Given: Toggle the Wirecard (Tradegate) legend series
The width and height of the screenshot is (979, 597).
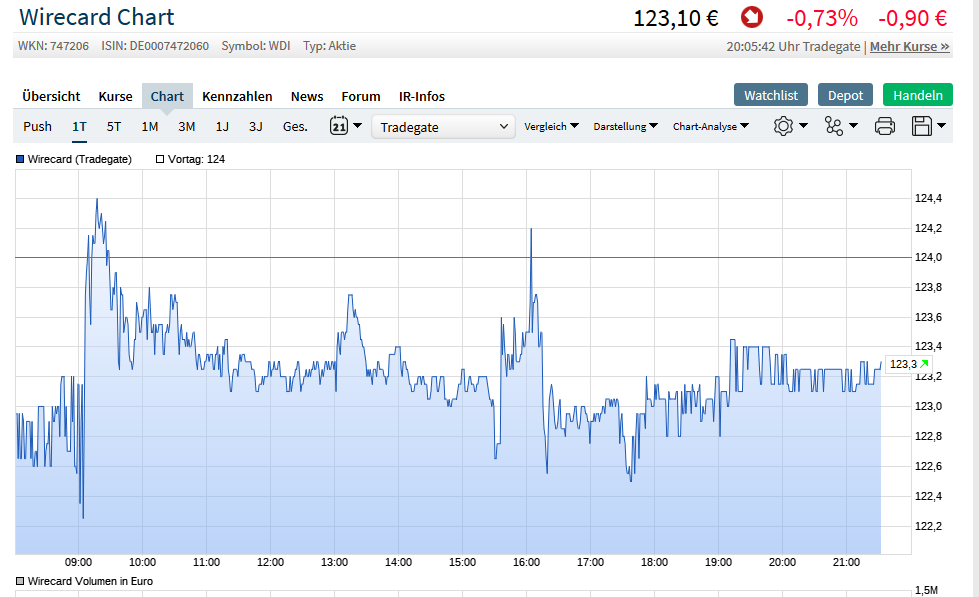Looking at the screenshot, I should [74, 159].
